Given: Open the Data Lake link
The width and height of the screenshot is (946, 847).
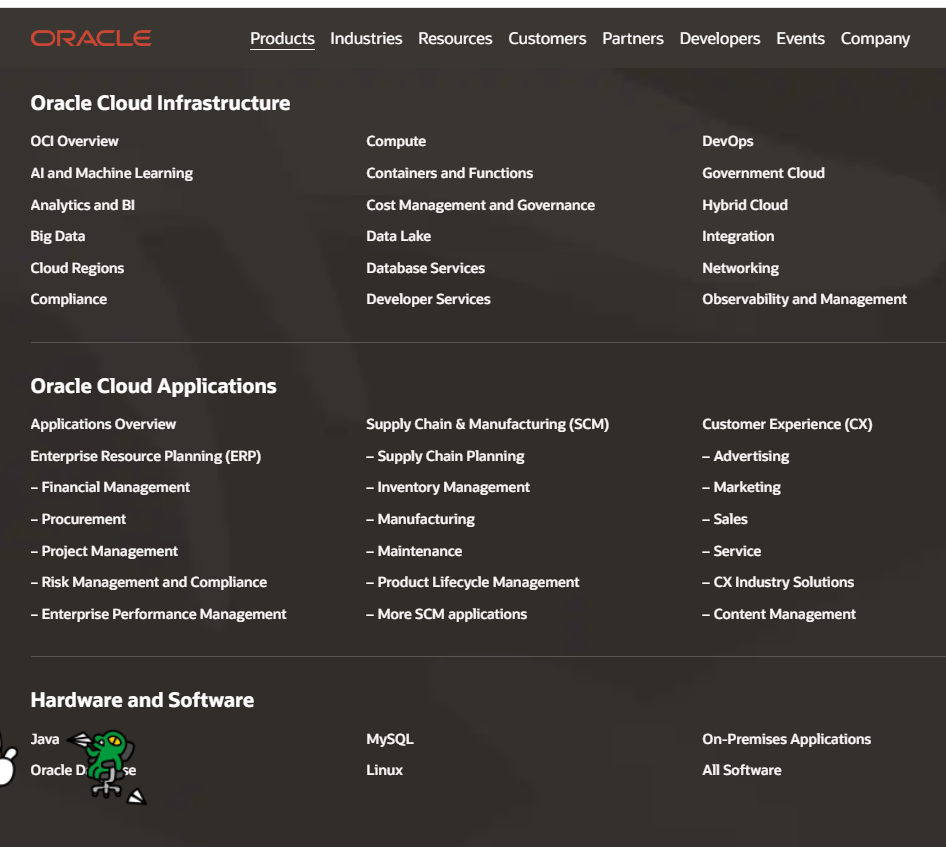Looking at the screenshot, I should pos(399,236).
